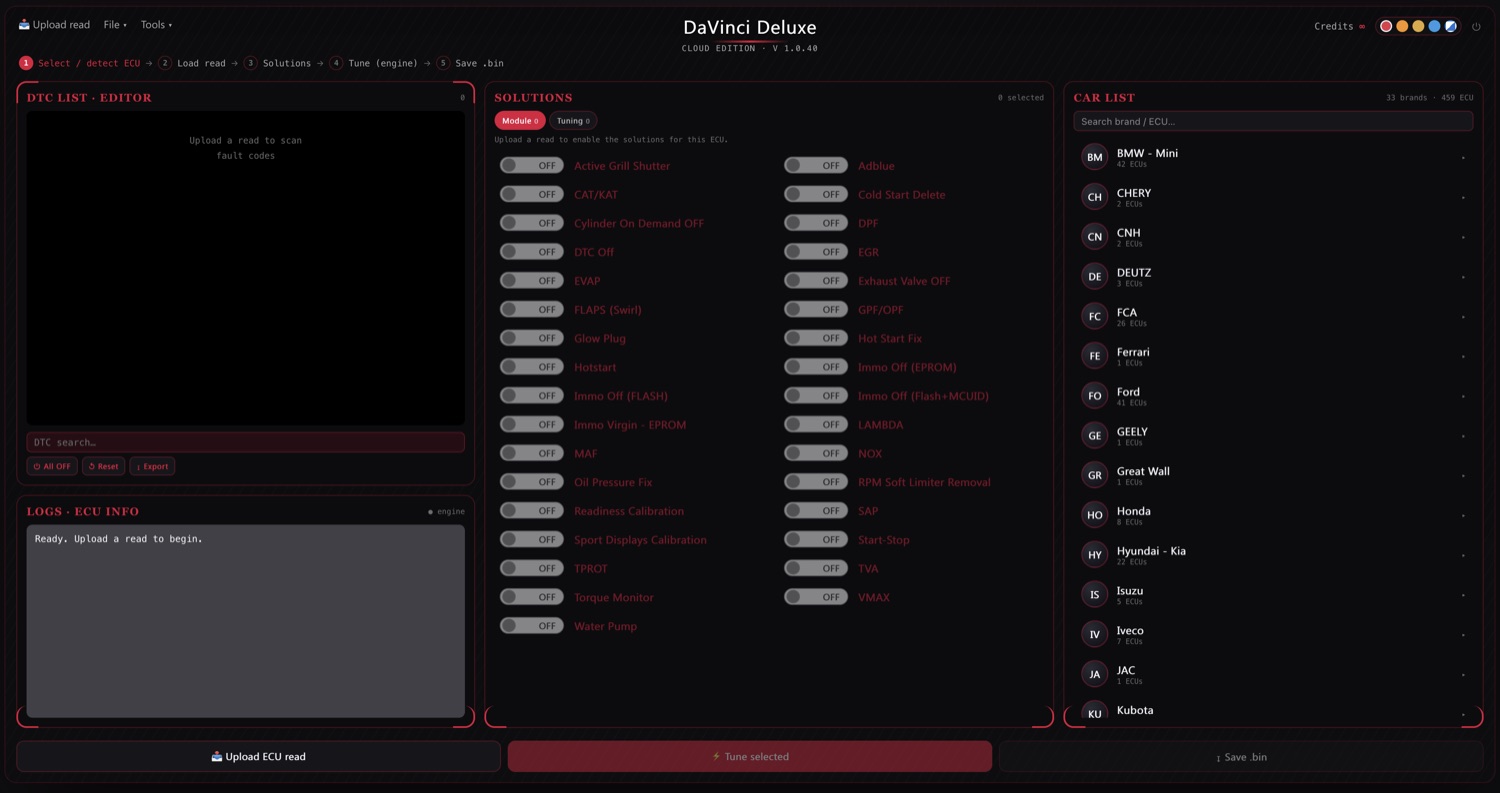1500x793 pixels.
Task: Toggle the Cold Start Delete switch
Action: [816, 194]
